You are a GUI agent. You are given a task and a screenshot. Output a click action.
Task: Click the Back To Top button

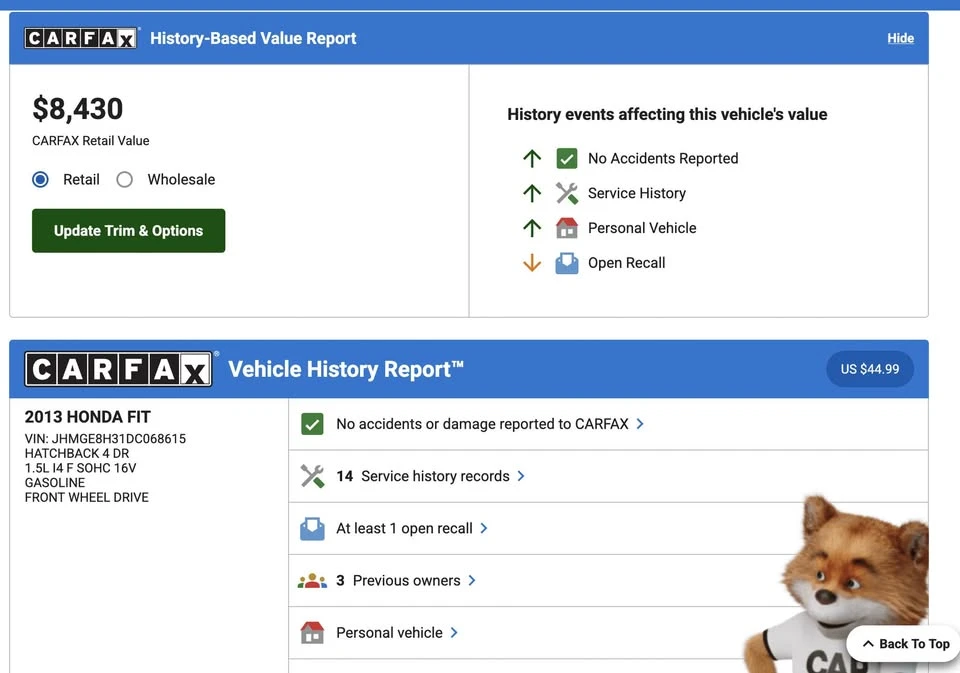point(906,644)
